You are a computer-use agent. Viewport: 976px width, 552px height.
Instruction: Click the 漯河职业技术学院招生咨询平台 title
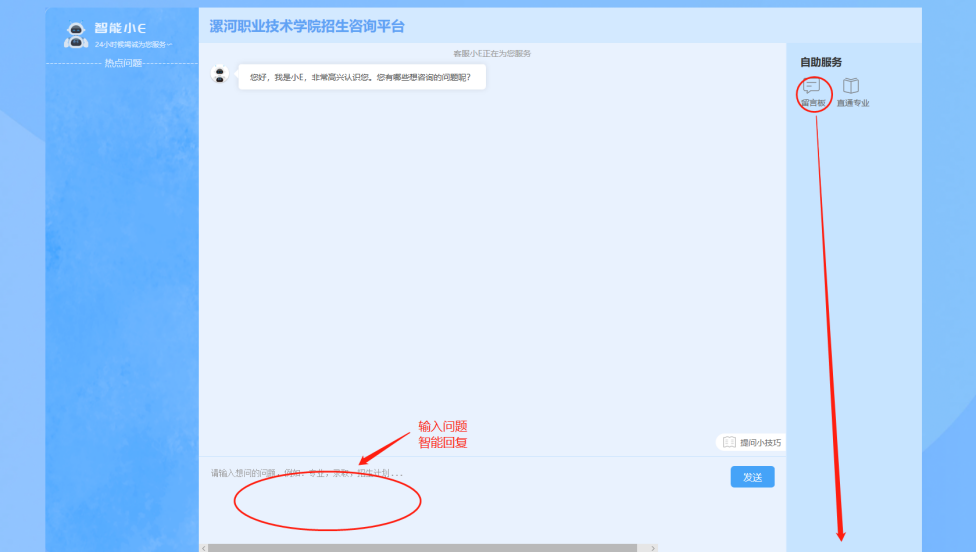pos(307,26)
